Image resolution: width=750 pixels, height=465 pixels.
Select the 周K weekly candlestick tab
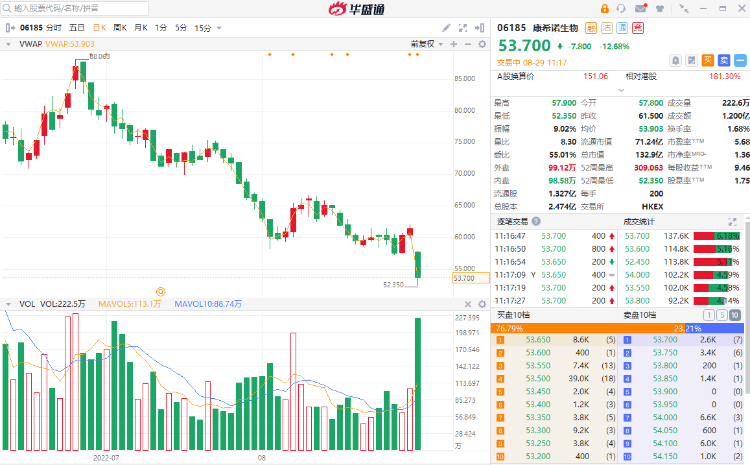pos(120,28)
